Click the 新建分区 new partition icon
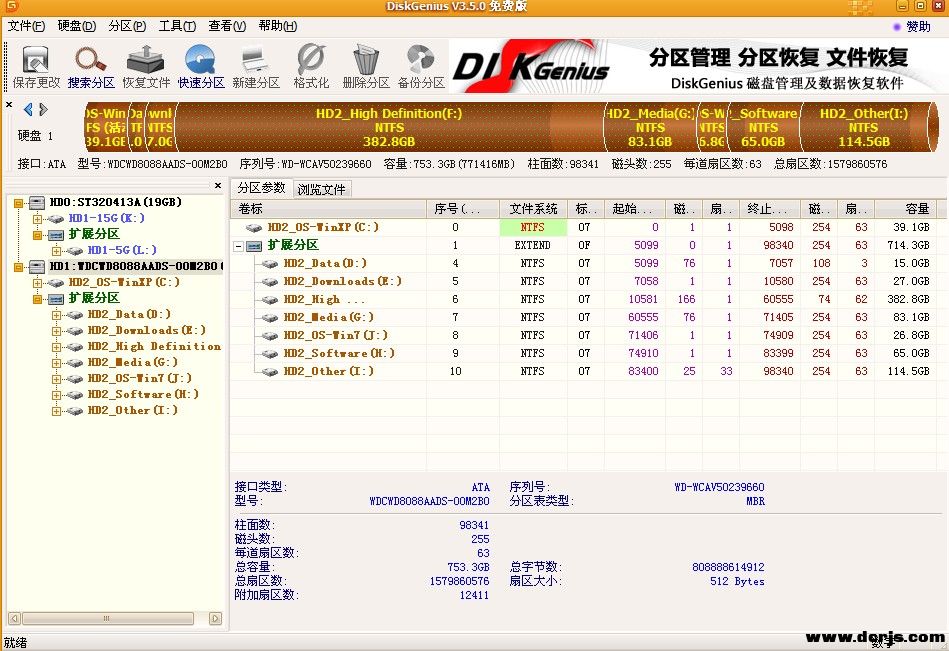This screenshot has height=651, width=949. (256, 66)
